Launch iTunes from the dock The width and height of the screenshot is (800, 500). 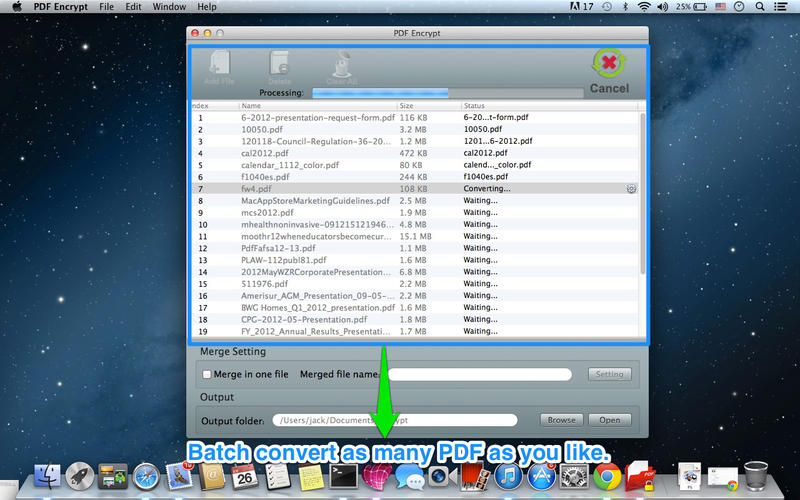[508, 477]
